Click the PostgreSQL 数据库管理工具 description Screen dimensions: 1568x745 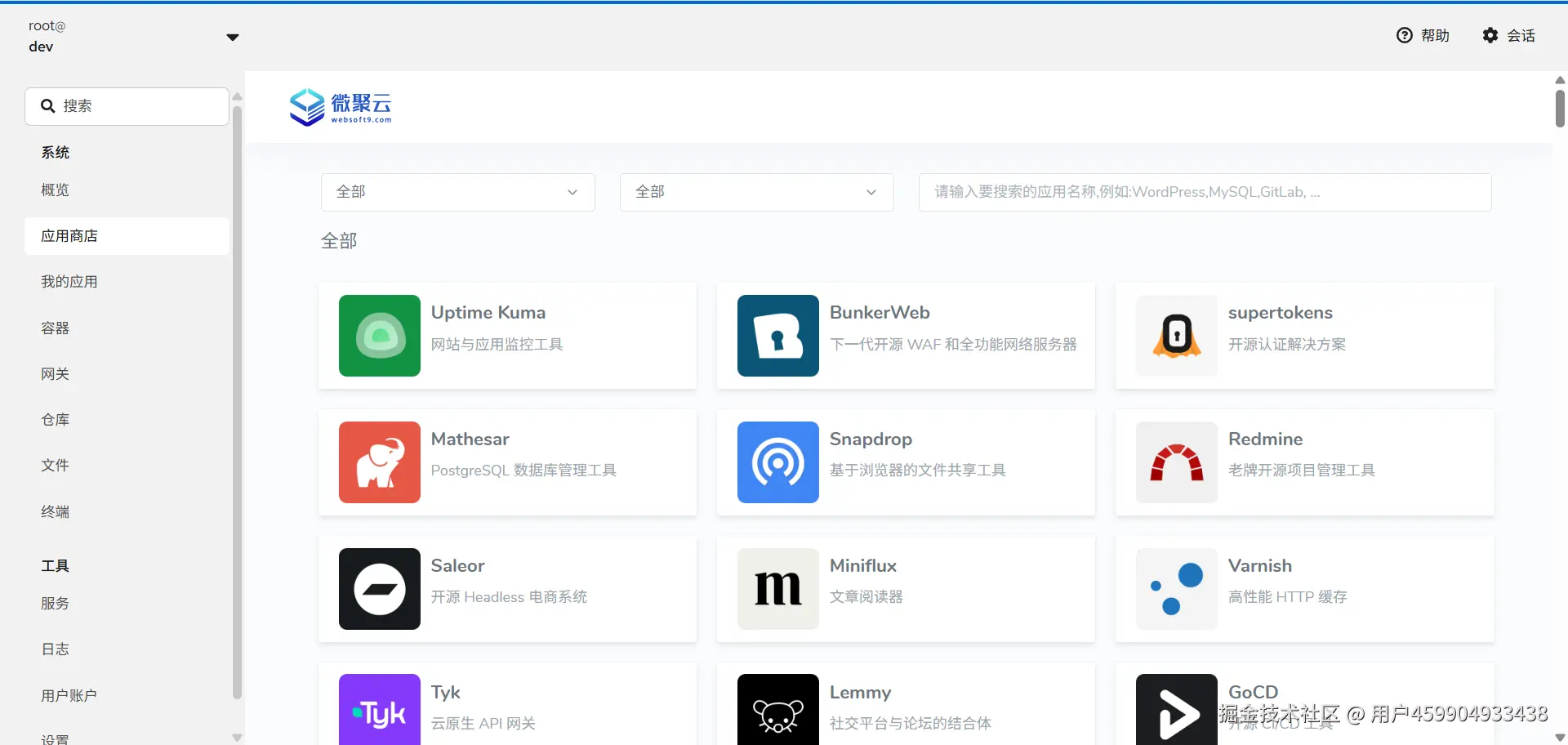(x=523, y=470)
